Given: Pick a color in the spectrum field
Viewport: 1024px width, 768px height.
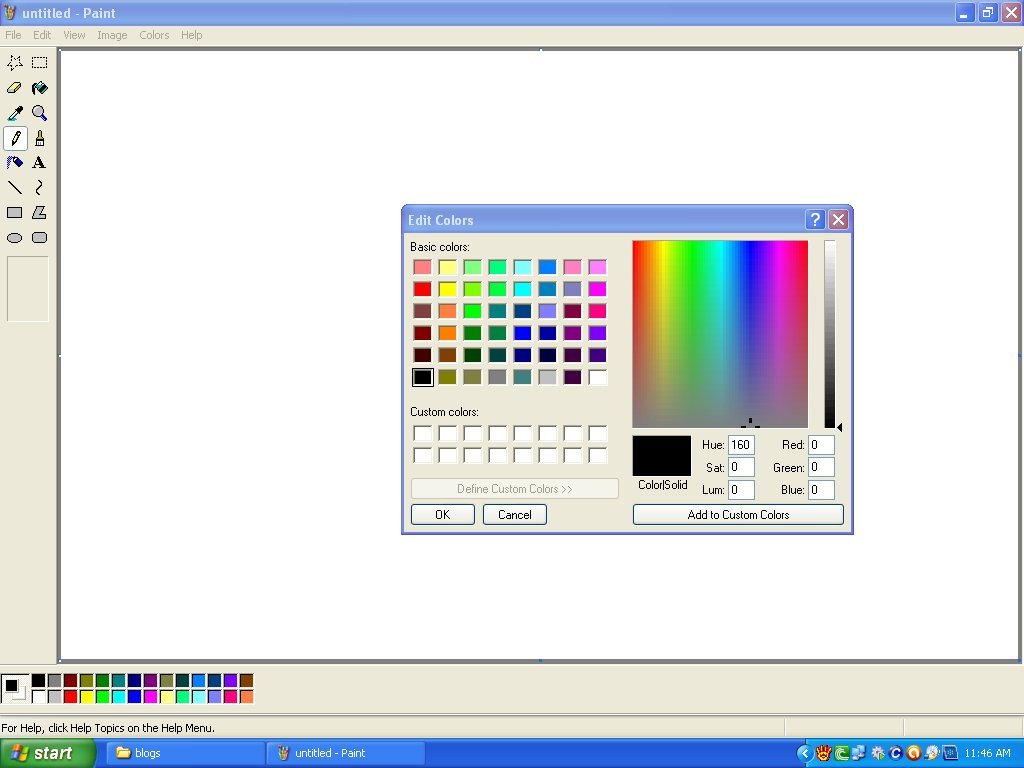Looking at the screenshot, I should (x=720, y=334).
